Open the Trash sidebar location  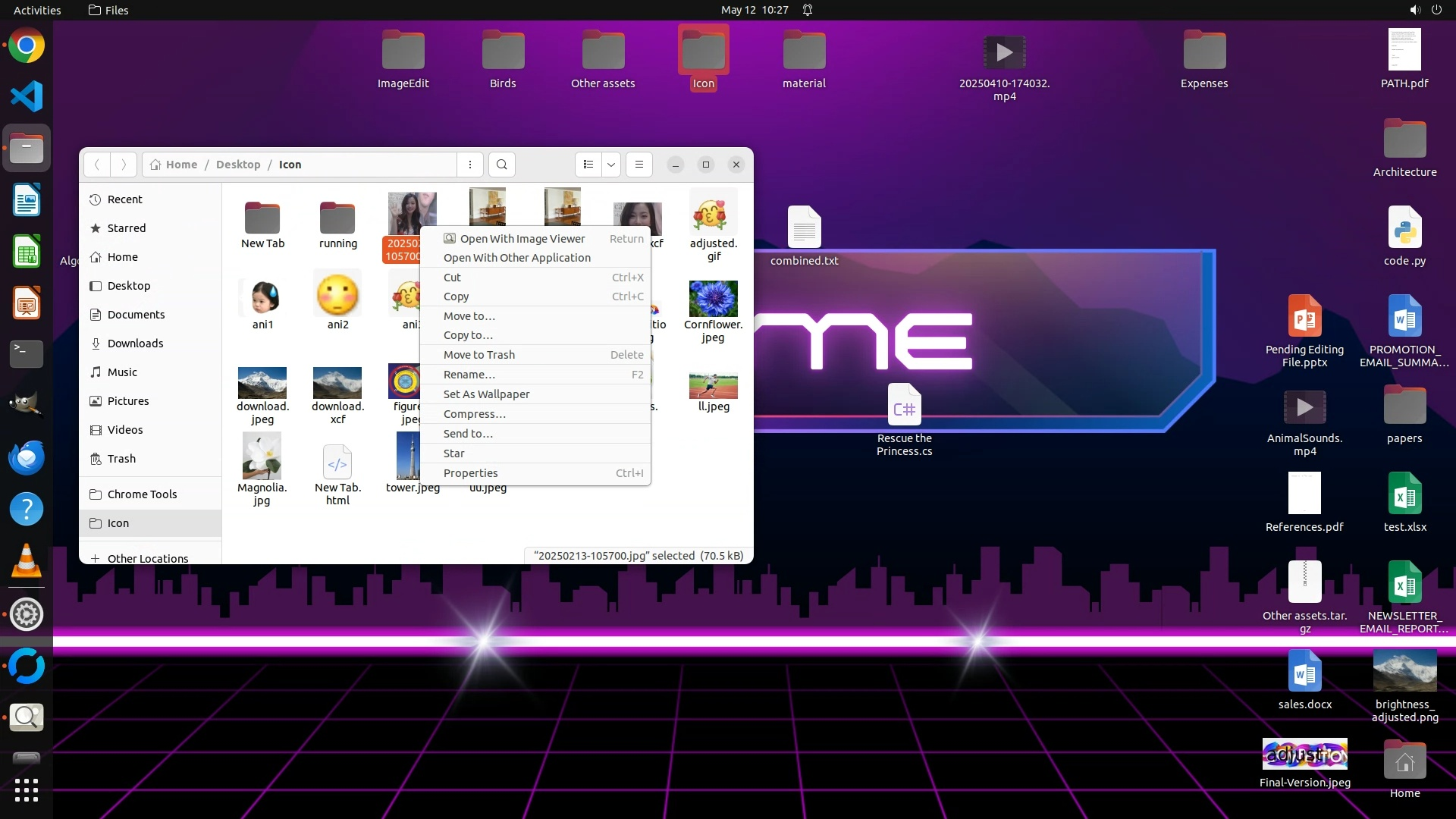(x=121, y=459)
